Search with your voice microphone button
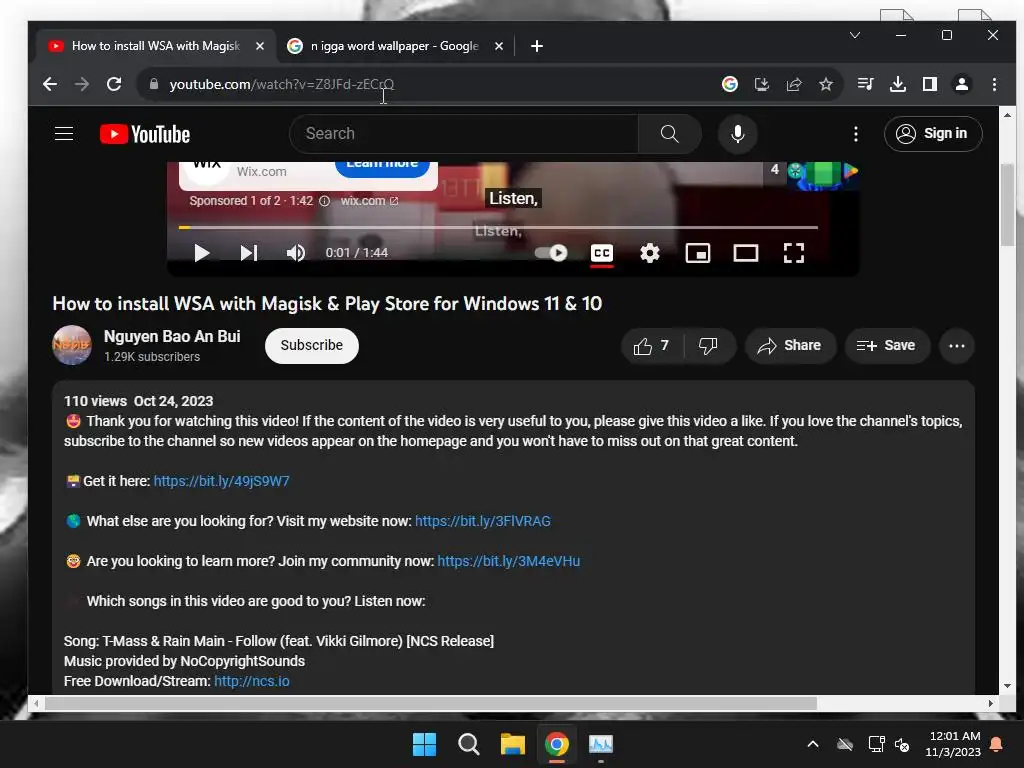The height and width of the screenshot is (768, 1024). (x=737, y=134)
